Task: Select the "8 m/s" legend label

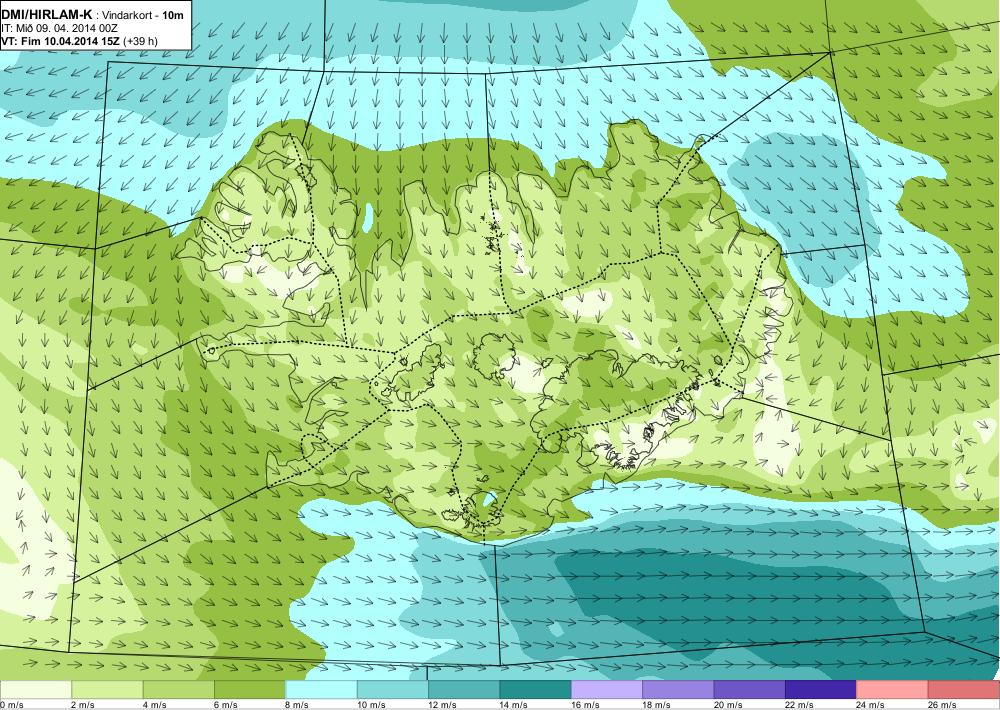Action: coord(297,705)
